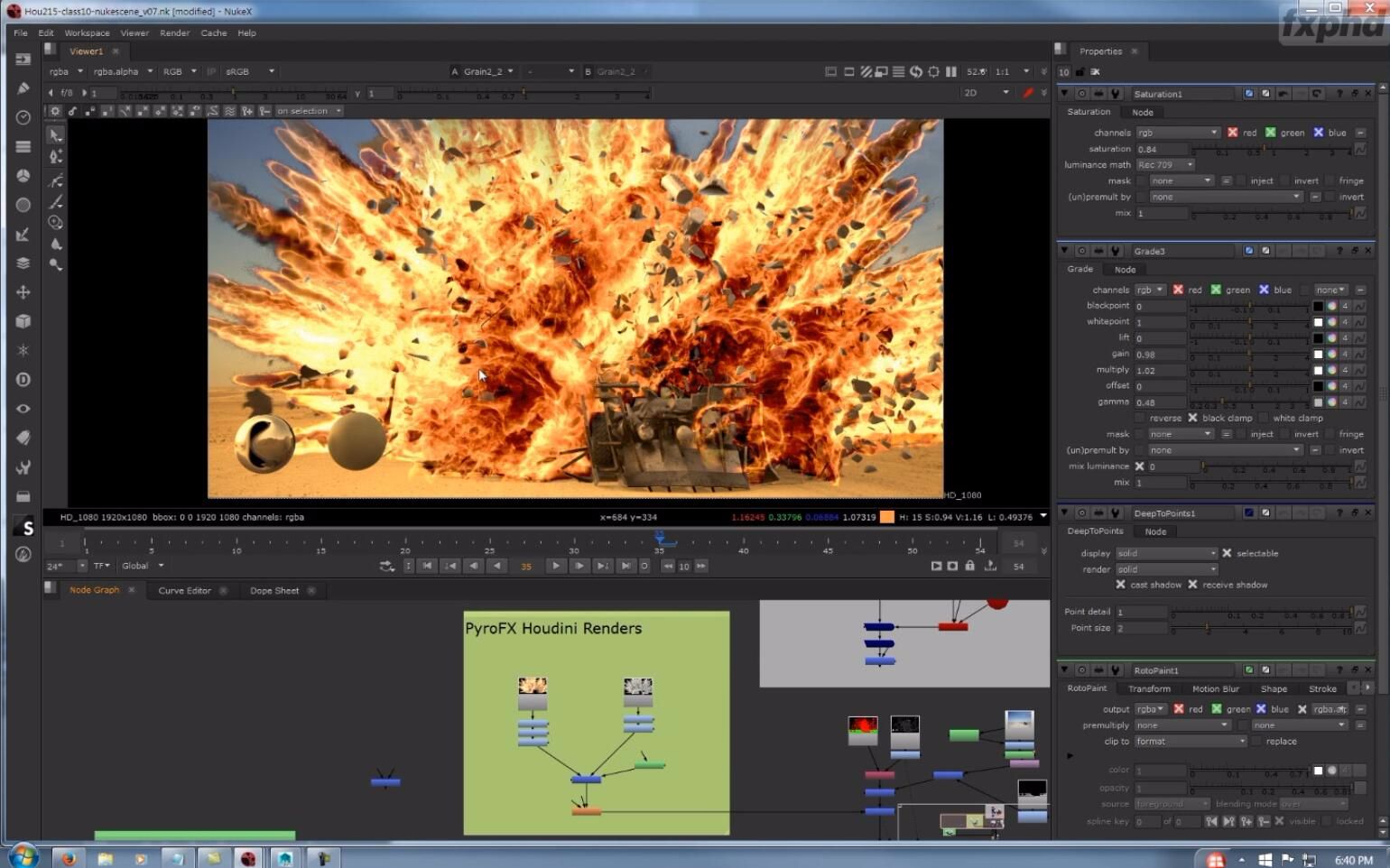Click the Saturation1 saturation slider

pos(1271,149)
